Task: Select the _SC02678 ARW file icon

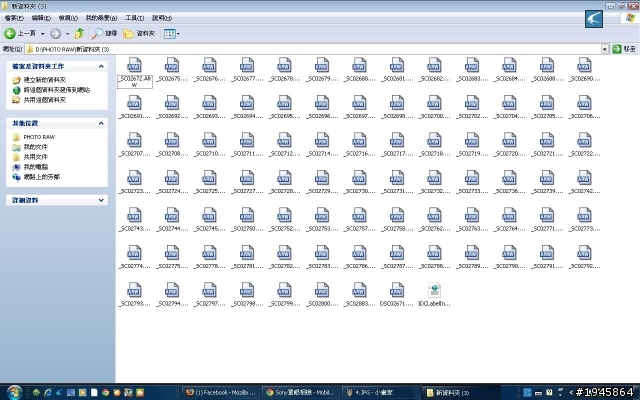Action: 284,65
